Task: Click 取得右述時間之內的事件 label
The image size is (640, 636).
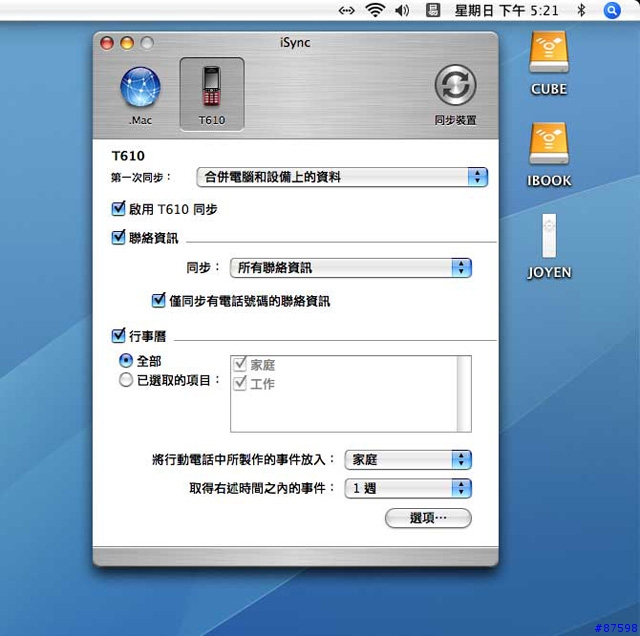Action: tap(262, 488)
